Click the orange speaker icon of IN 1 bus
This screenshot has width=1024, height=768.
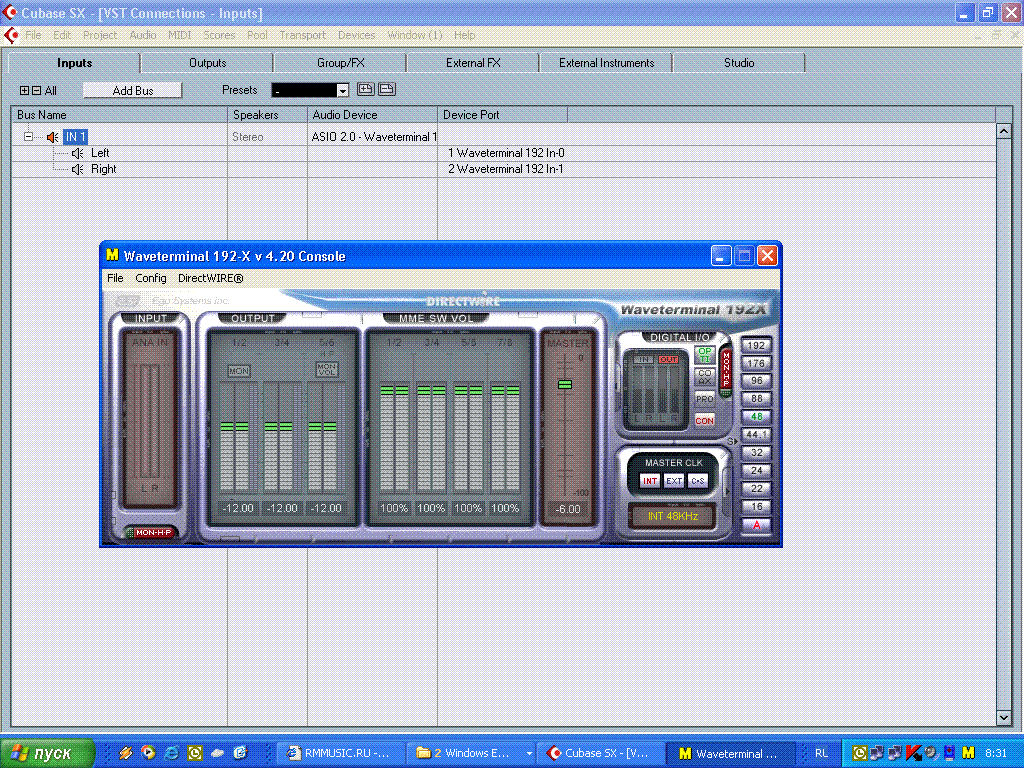(52, 137)
